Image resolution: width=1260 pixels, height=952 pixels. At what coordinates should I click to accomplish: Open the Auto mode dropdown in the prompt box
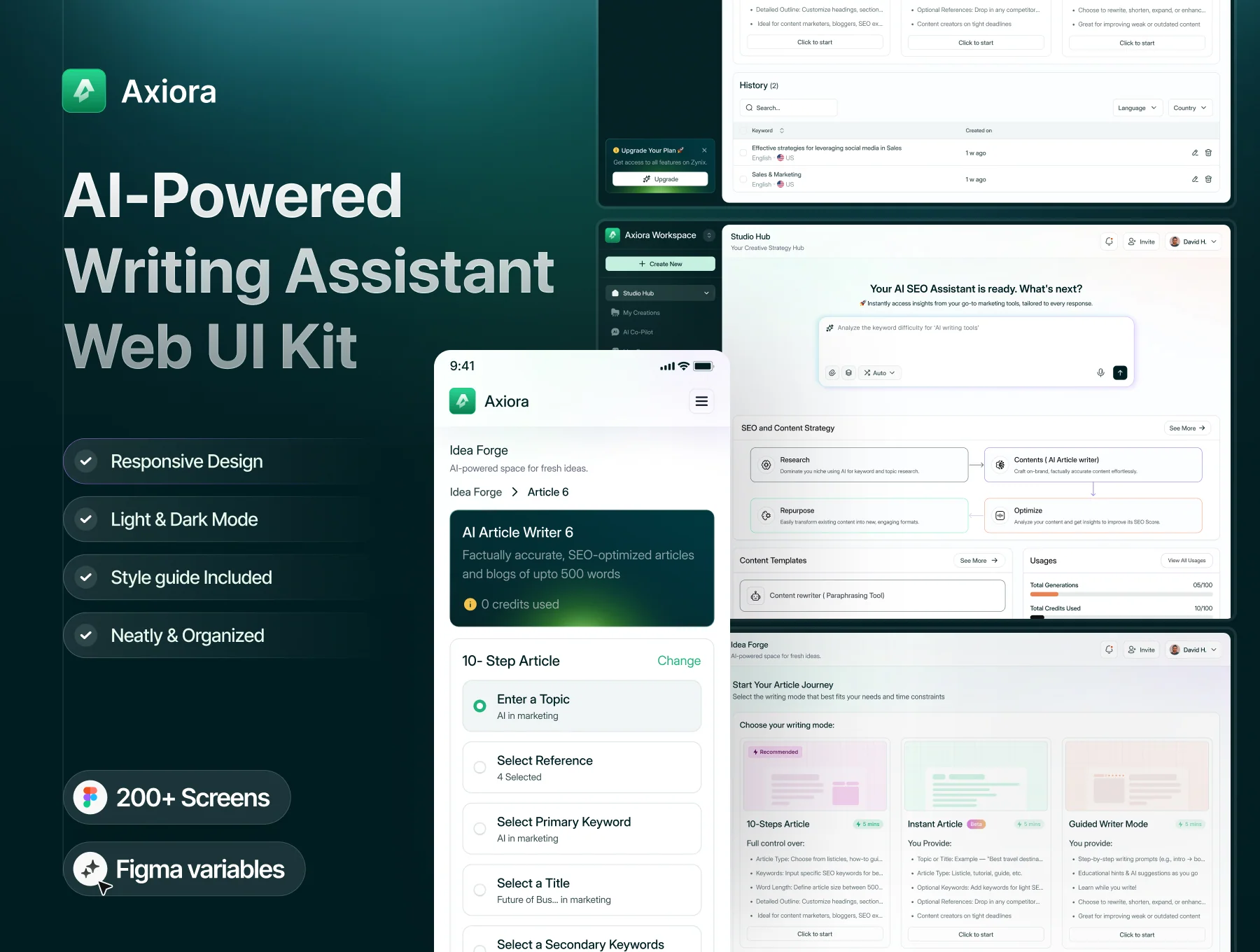point(879,373)
